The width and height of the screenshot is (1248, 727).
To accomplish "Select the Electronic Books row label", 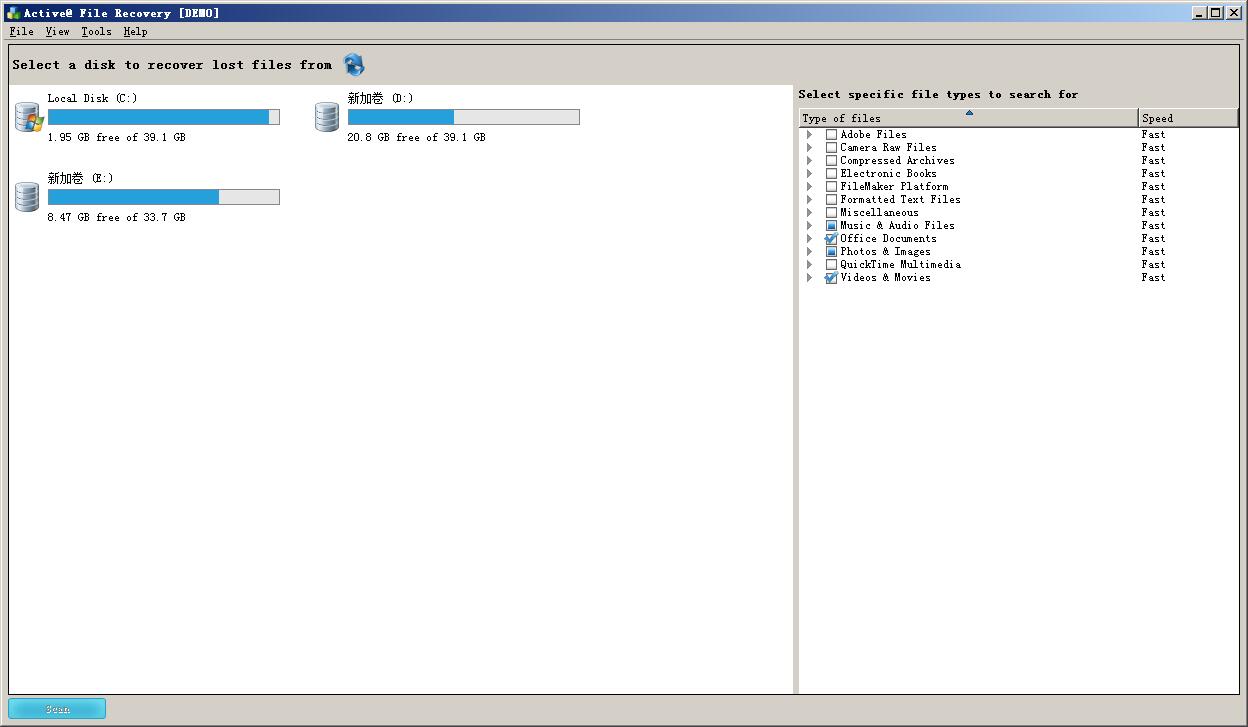I will pos(888,174).
